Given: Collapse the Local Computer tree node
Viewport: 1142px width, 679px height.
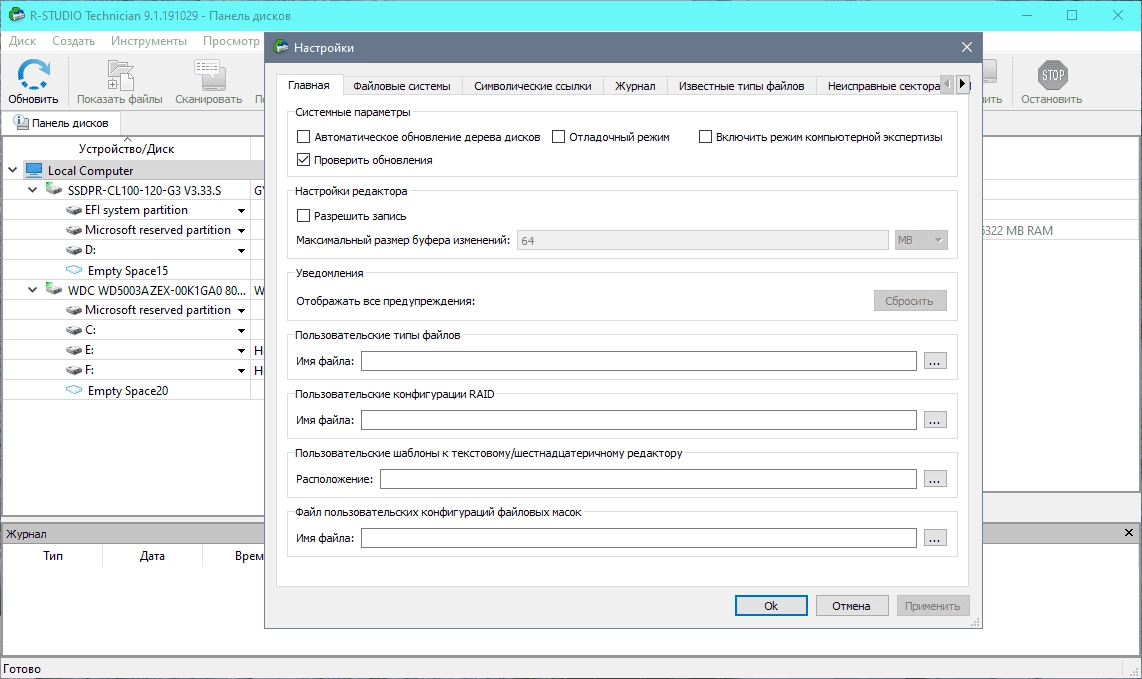Looking at the screenshot, I should click(x=12, y=170).
